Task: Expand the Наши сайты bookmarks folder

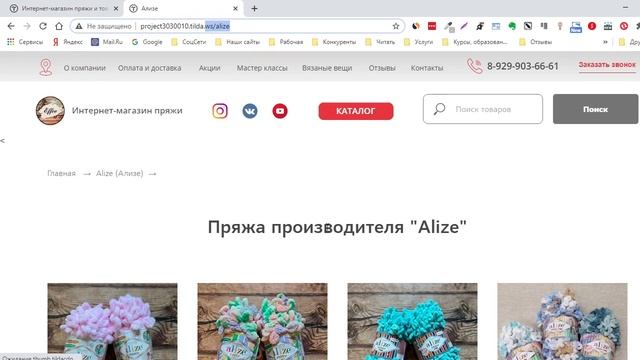Action: point(237,42)
